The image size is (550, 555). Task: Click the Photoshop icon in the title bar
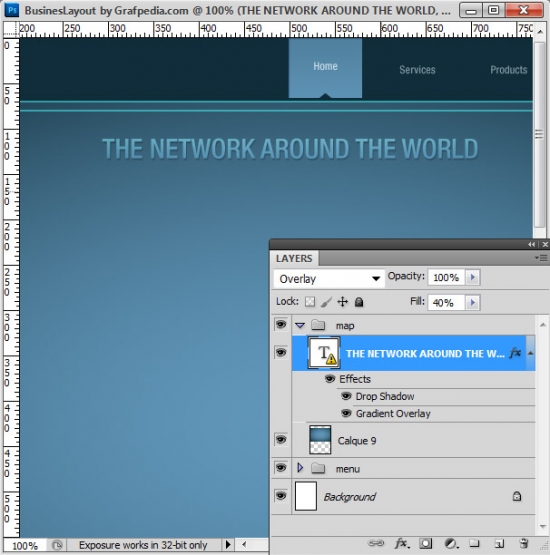coord(12,10)
